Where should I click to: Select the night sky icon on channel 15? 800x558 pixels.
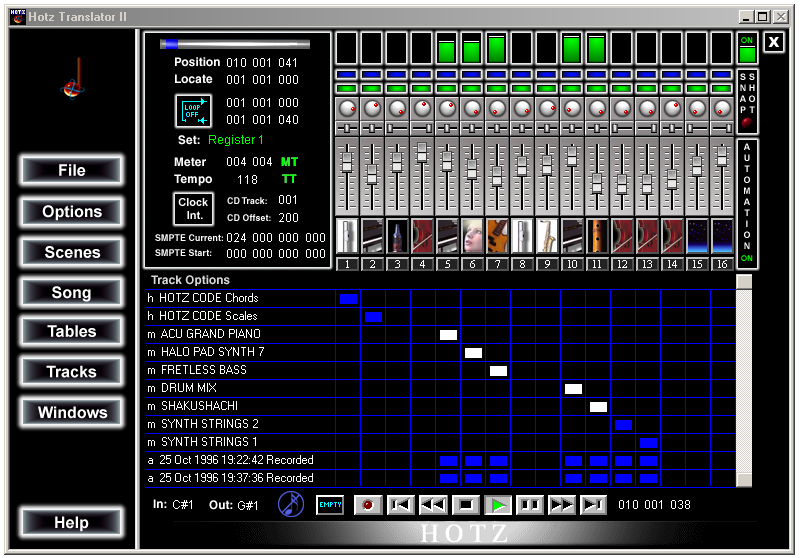click(697, 236)
